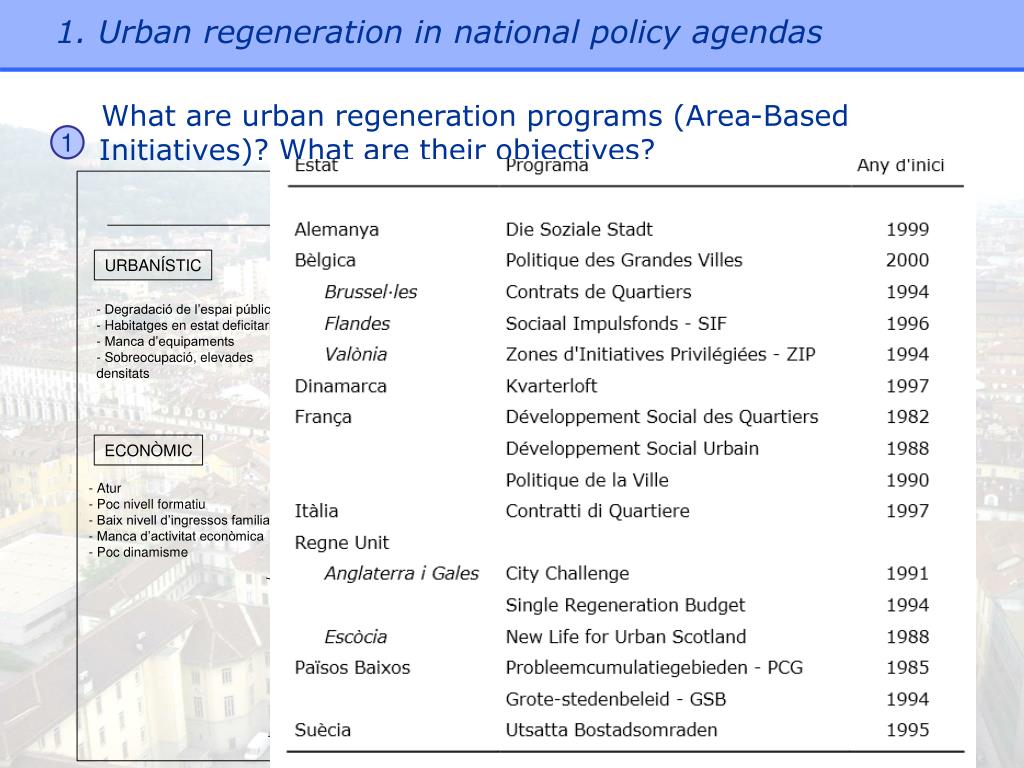Select 'Escòcia' sub-row

click(355, 636)
